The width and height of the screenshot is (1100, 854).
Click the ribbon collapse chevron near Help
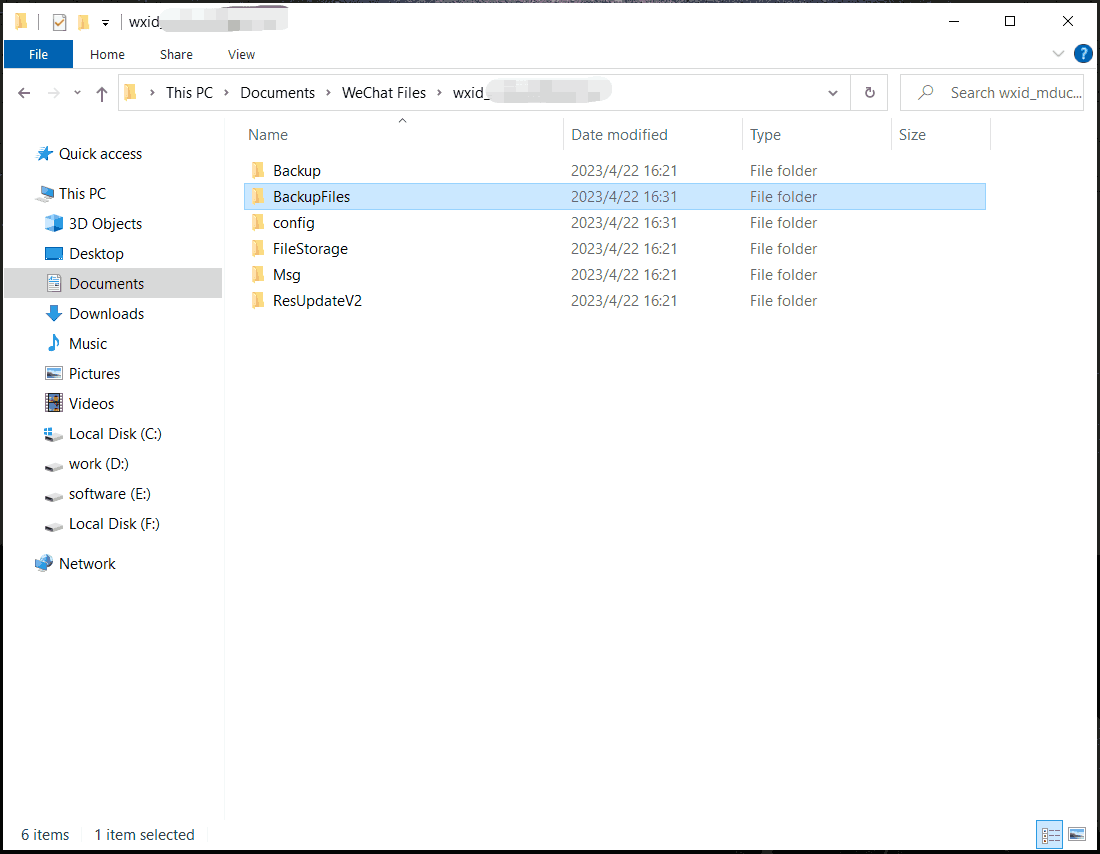pyautogui.click(x=1058, y=54)
